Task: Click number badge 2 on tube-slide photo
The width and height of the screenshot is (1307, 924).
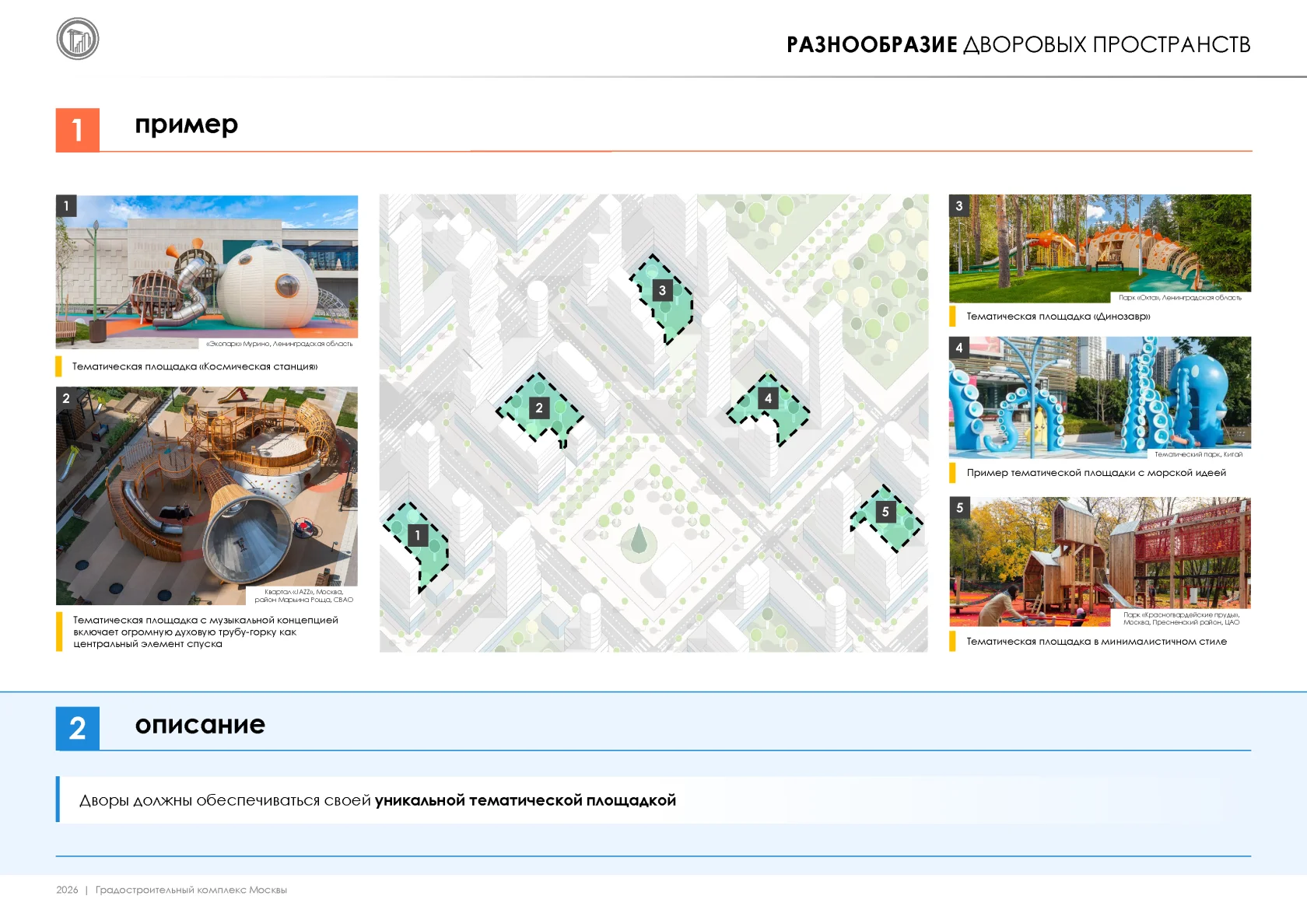Action: click(66, 397)
